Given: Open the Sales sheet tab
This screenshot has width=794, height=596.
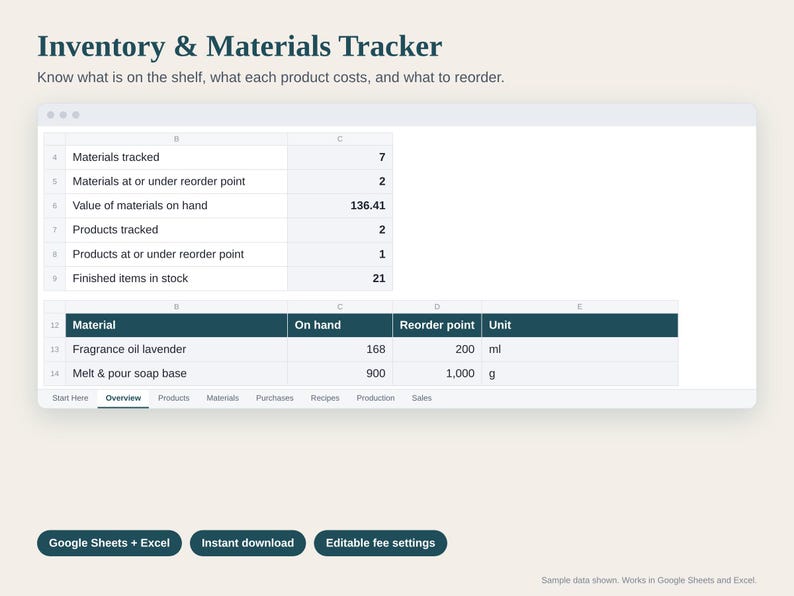Looking at the screenshot, I should coord(421,398).
